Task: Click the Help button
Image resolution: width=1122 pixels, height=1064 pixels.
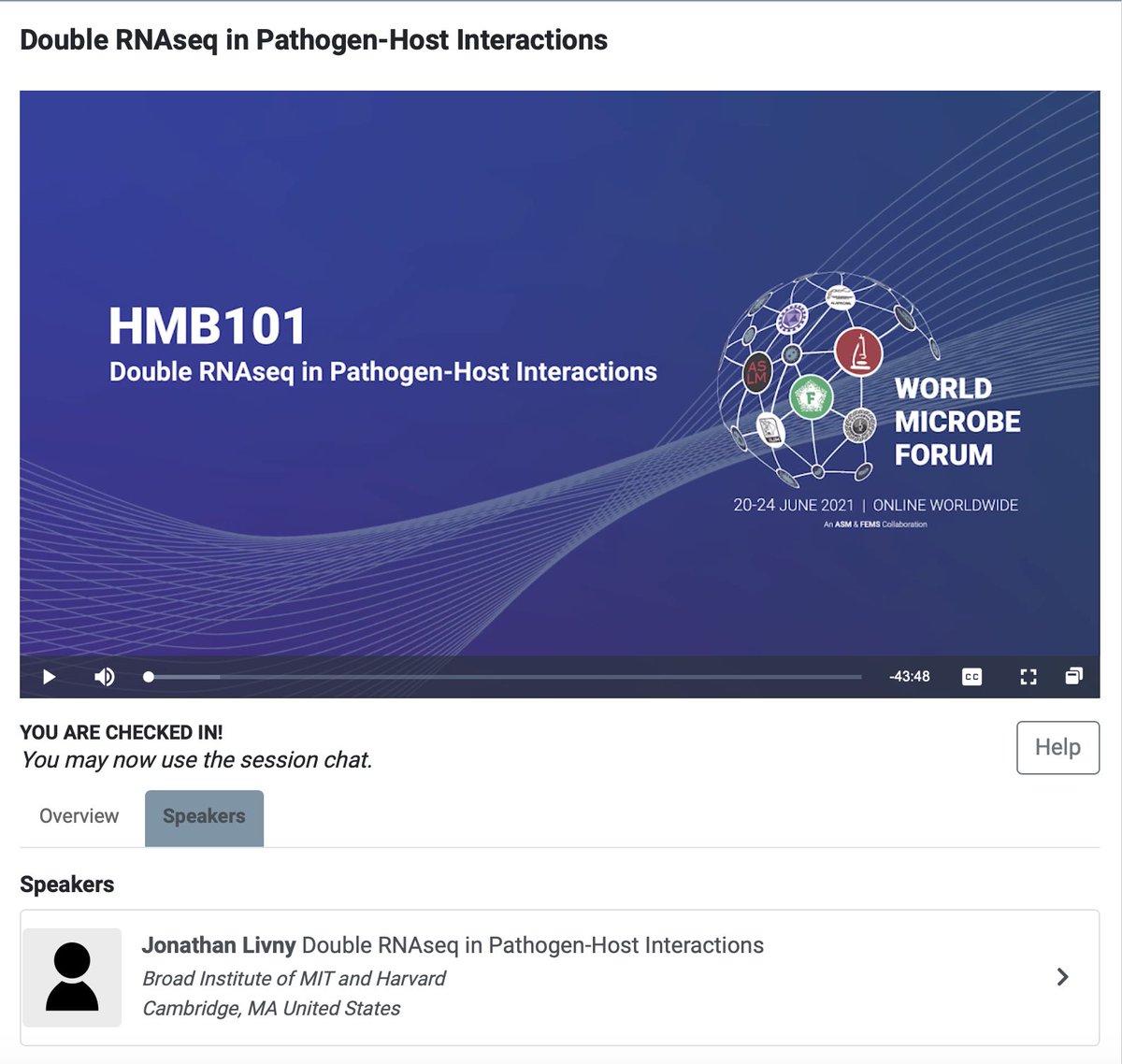Action: (x=1057, y=748)
